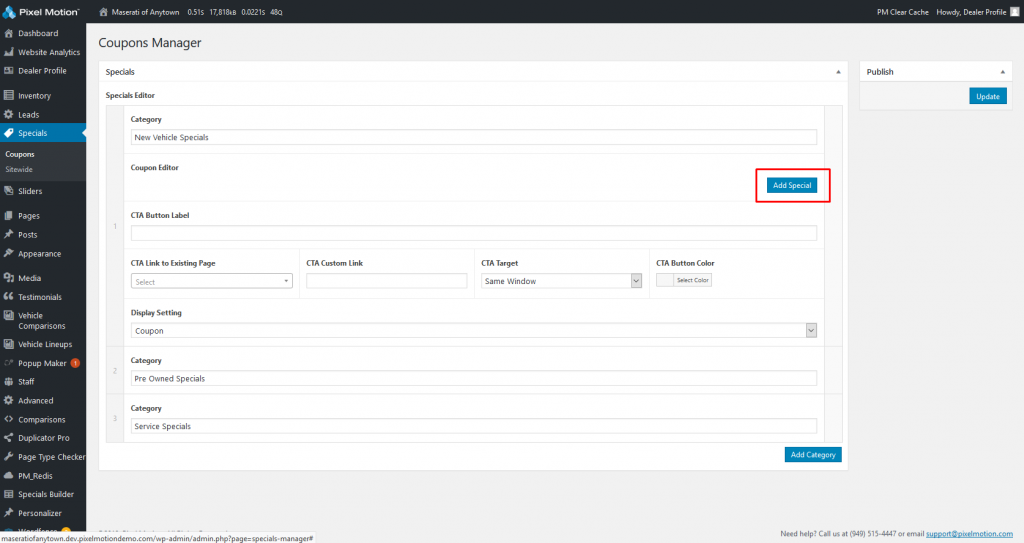
Task: Click the Dashboard sidebar icon
Action: tap(8, 33)
